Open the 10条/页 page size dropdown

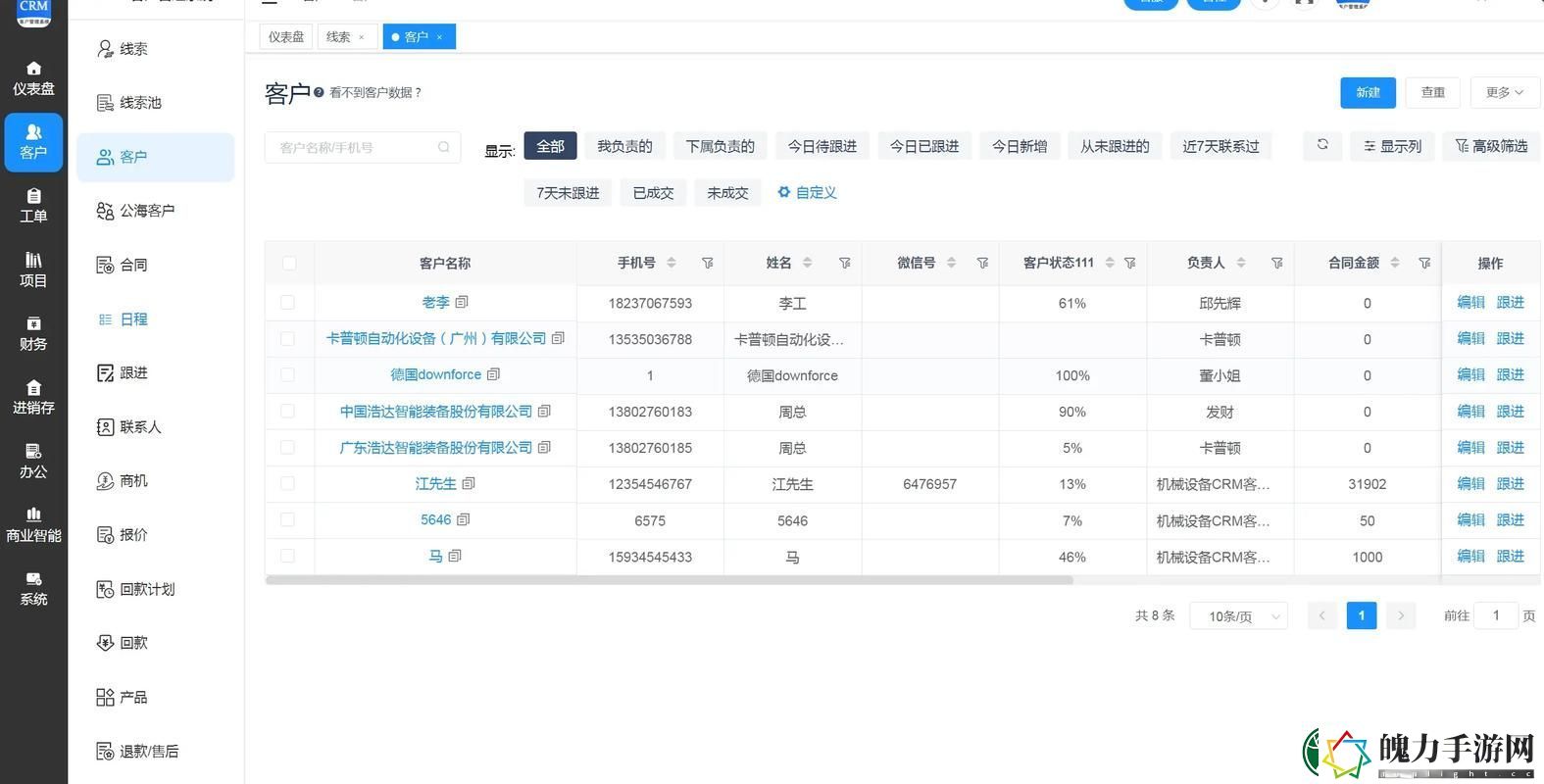pos(1238,615)
